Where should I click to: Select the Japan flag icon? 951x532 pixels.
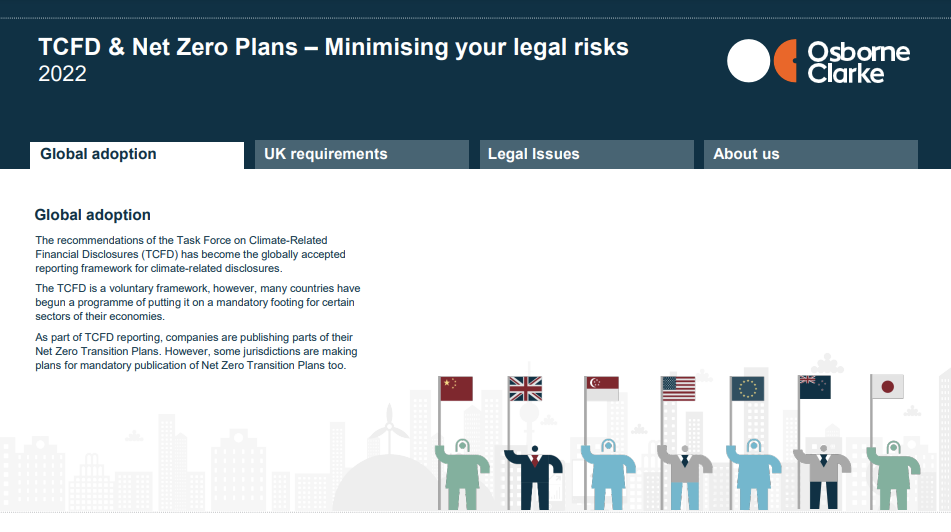pyautogui.click(x=887, y=386)
